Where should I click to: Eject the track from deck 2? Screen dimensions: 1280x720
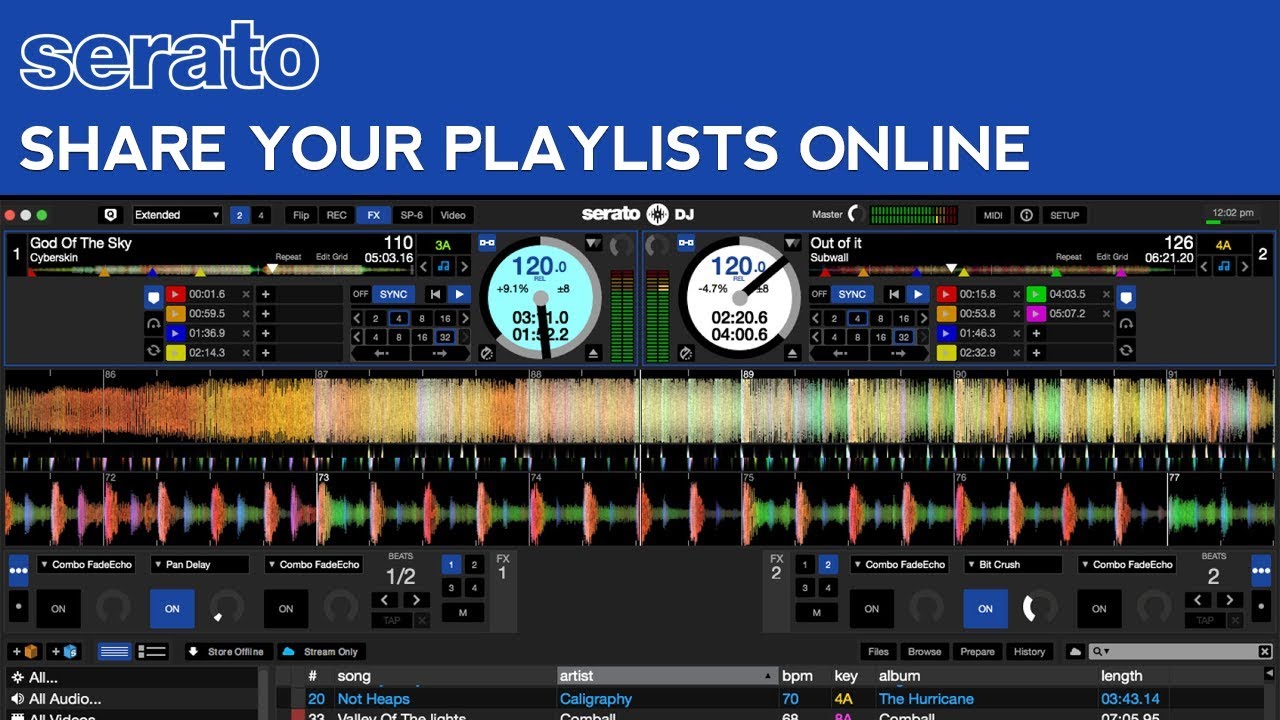792,353
